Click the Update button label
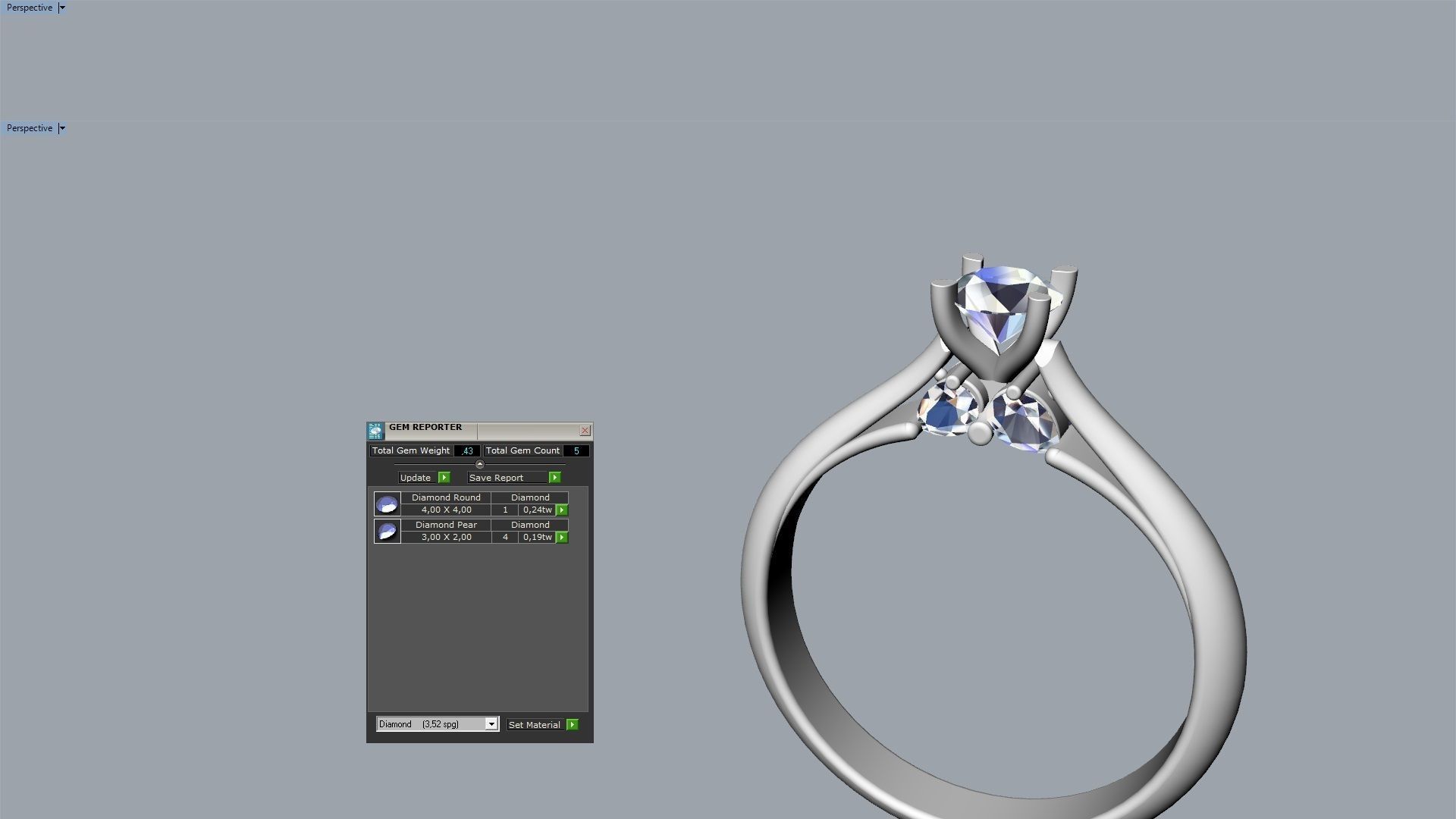This screenshot has width=1456, height=819. [416, 478]
